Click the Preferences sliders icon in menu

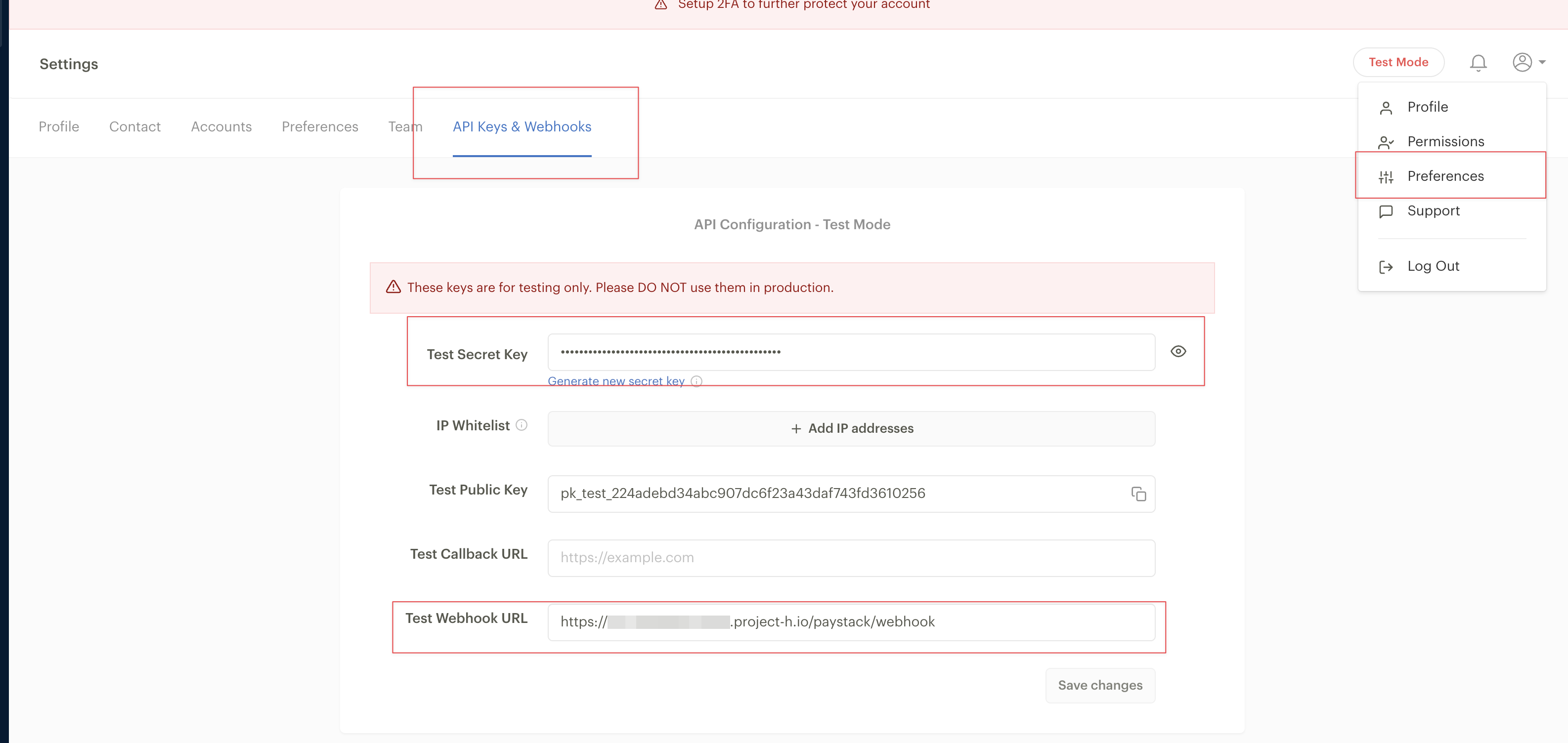(x=1386, y=176)
